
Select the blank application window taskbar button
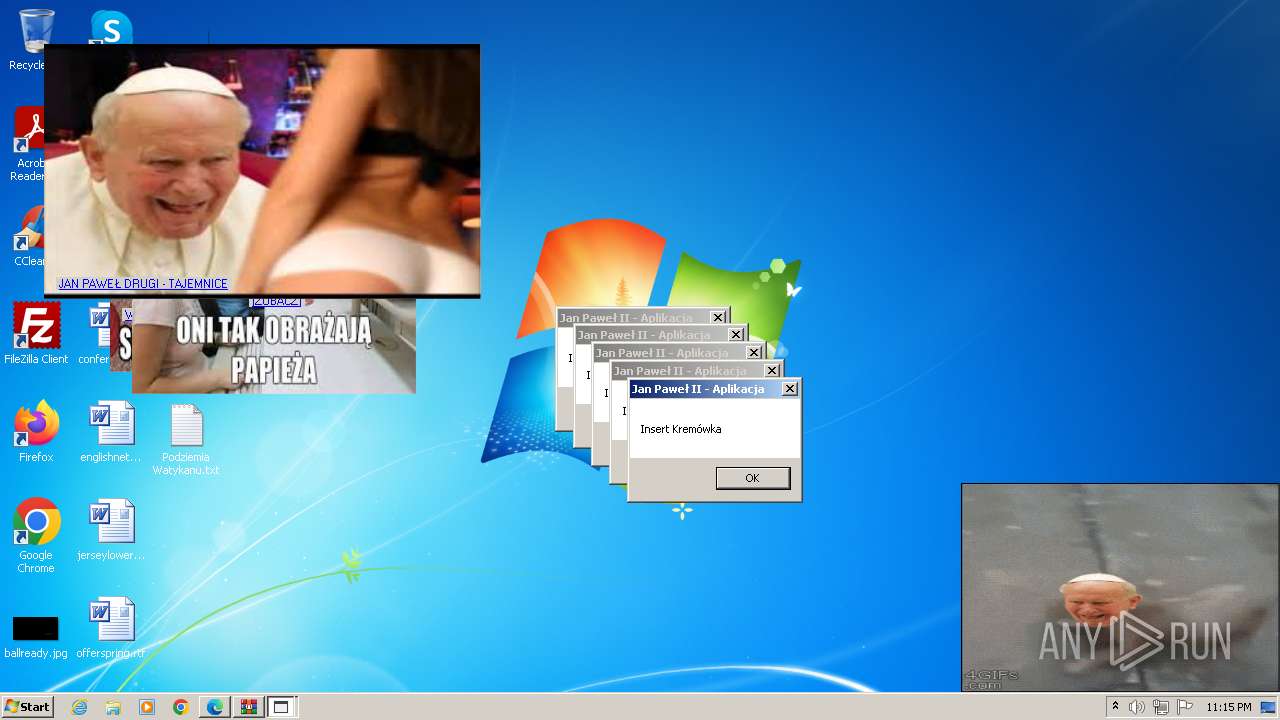[x=281, y=707]
